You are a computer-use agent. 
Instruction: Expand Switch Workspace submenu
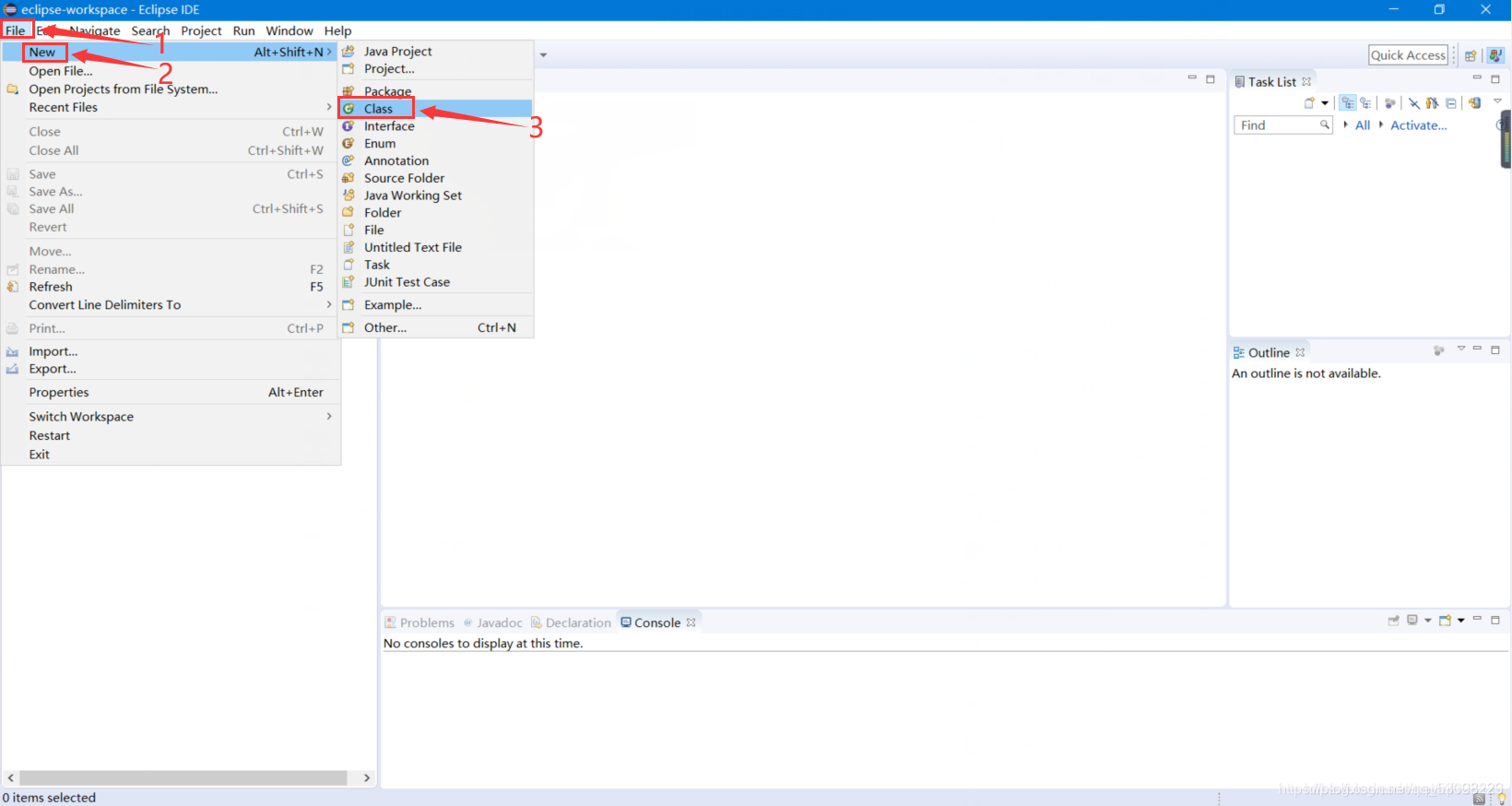click(171, 417)
